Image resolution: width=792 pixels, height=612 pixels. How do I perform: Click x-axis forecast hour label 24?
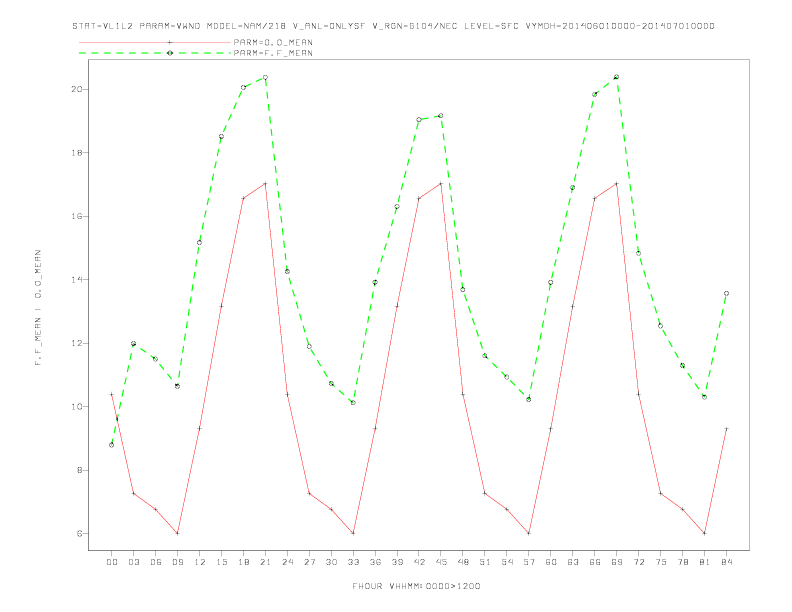click(x=287, y=562)
